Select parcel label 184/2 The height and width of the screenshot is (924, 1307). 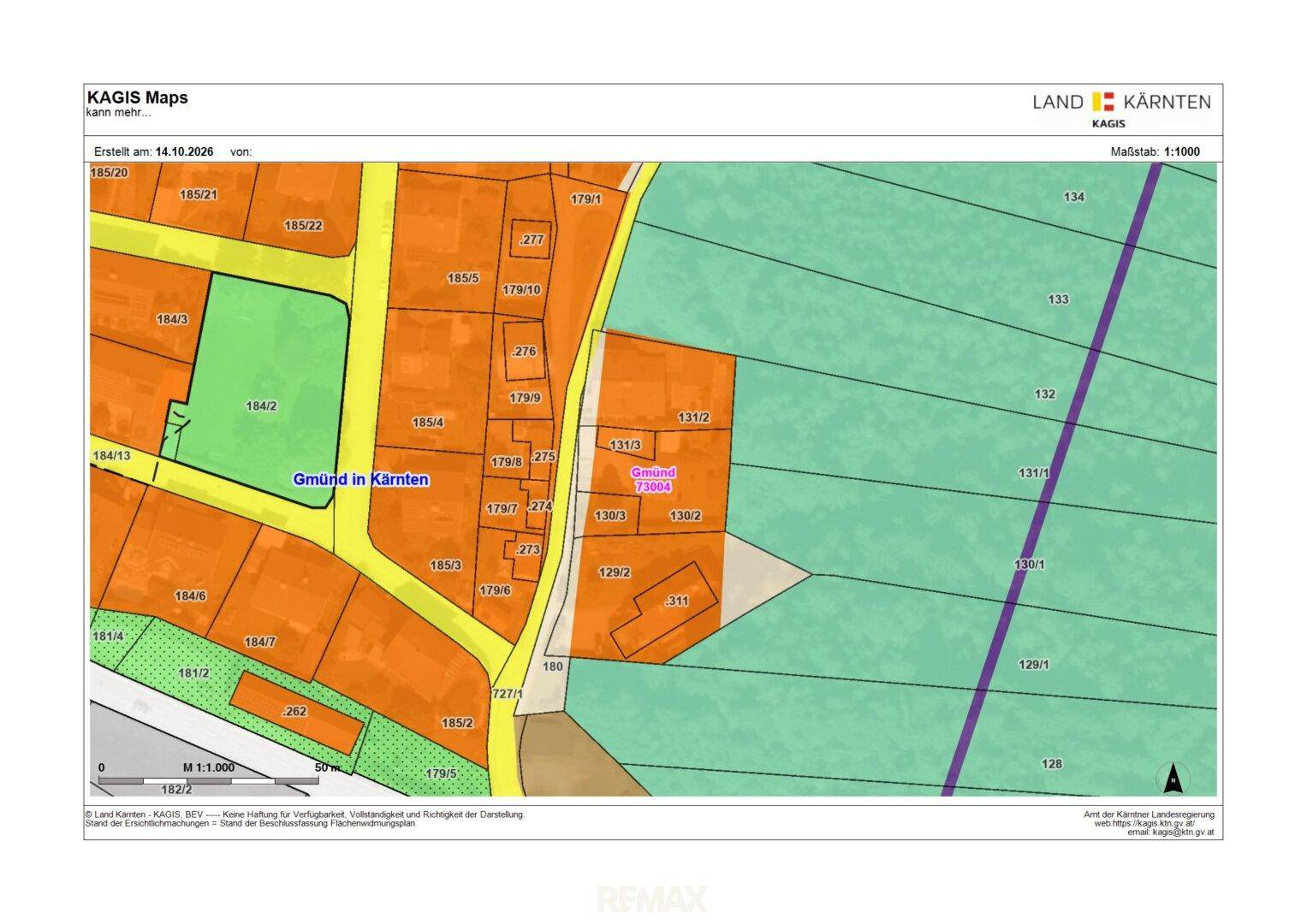261,406
